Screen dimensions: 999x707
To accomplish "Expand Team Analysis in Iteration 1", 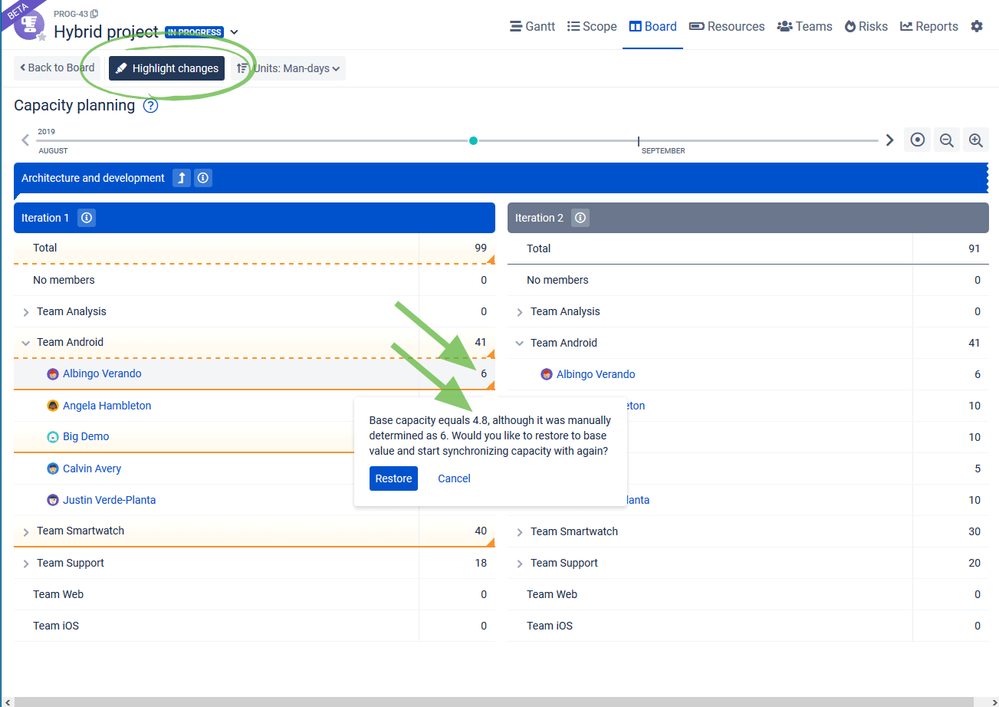I will click(25, 312).
